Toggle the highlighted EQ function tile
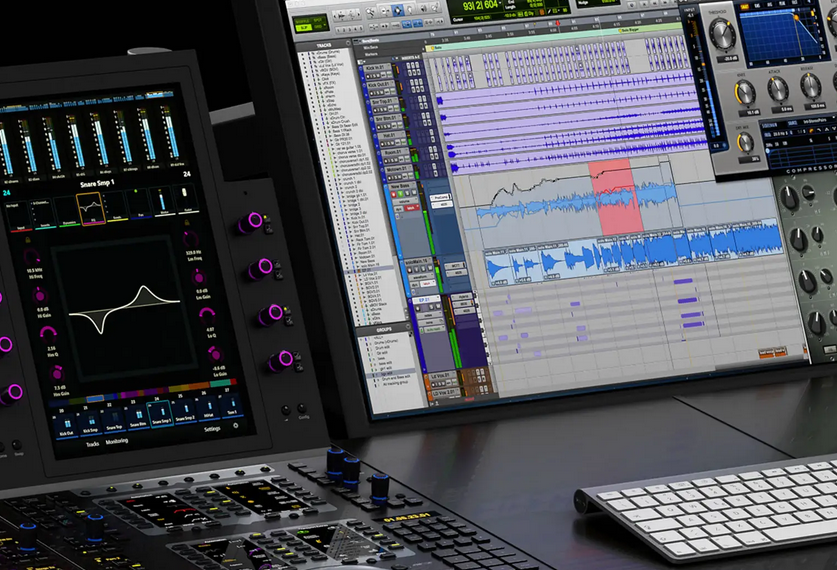This screenshot has width=837, height=570. (x=91, y=209)
